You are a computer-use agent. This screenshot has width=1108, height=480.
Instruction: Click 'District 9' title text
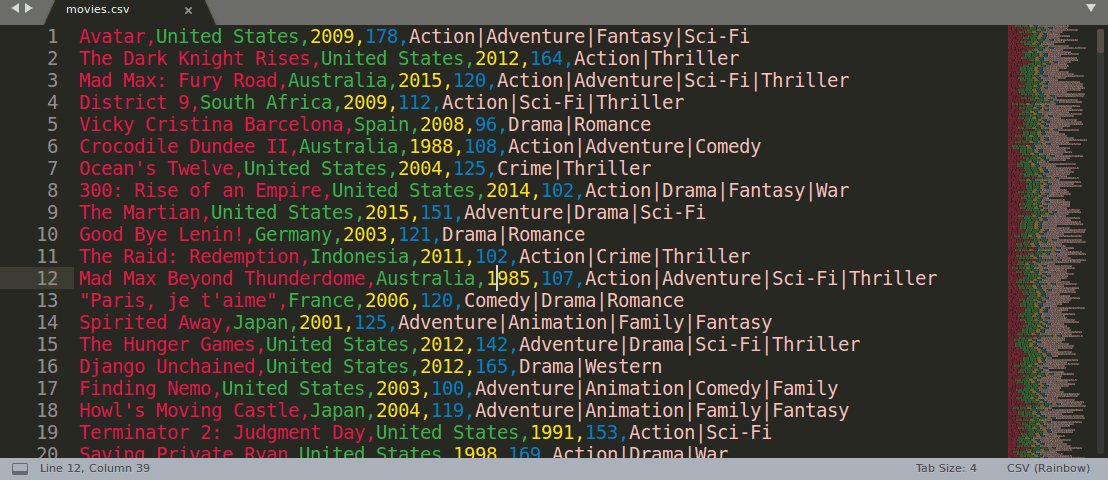pyautogui.click(x=134, y=103)
